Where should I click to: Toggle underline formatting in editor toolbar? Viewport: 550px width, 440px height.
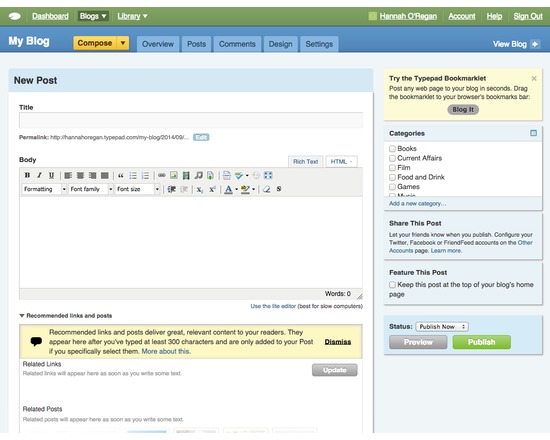[51, 175]
